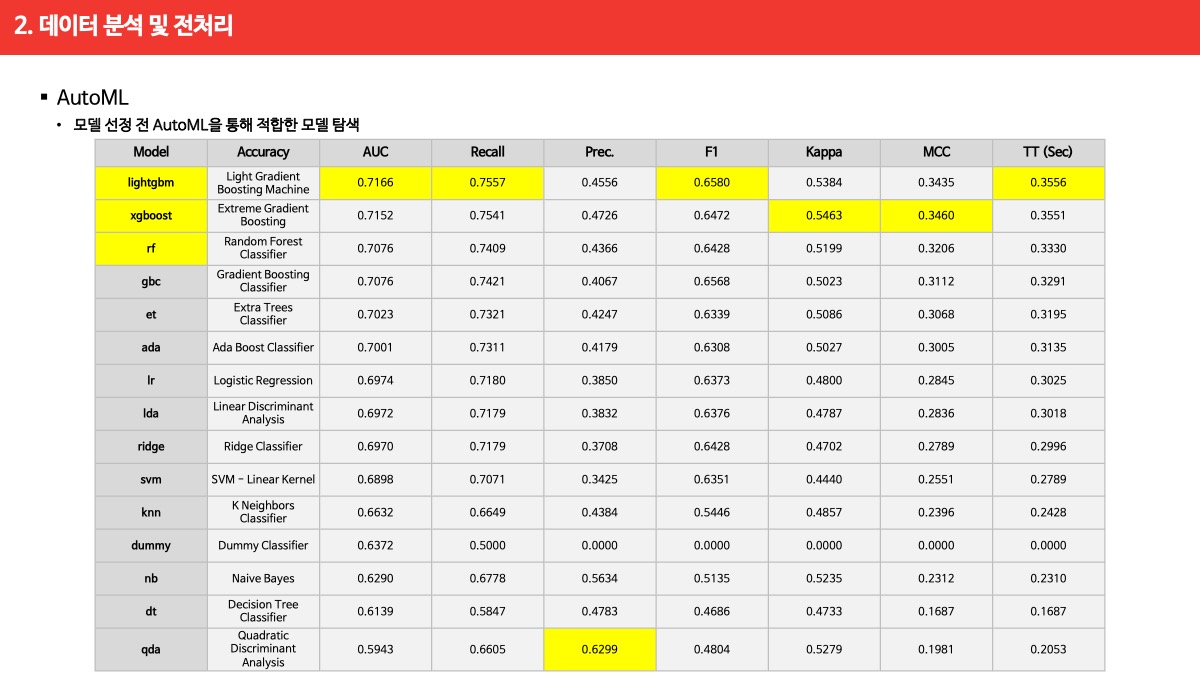The width and height of the screenshot is (1200, 675).
Task: Select the 'ada' model cell
Action: (x=151, y=347)
